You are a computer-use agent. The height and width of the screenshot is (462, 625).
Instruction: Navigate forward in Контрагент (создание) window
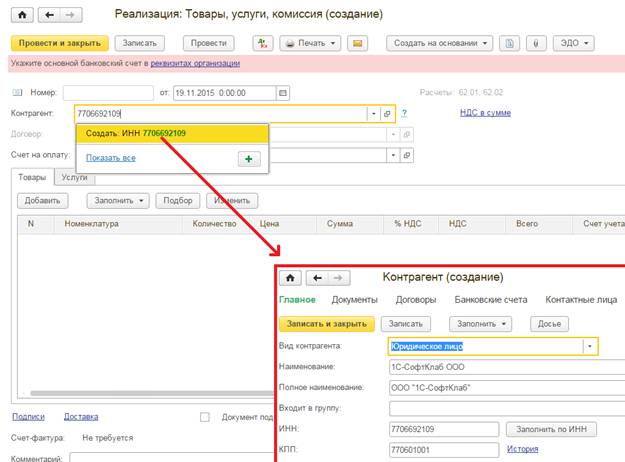339,278
